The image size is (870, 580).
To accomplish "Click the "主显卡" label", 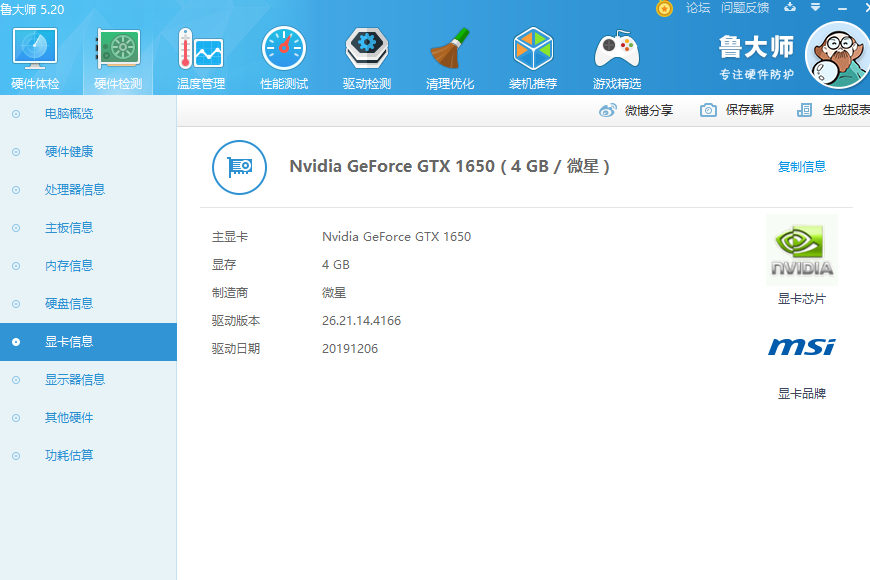I will (230, 237).
